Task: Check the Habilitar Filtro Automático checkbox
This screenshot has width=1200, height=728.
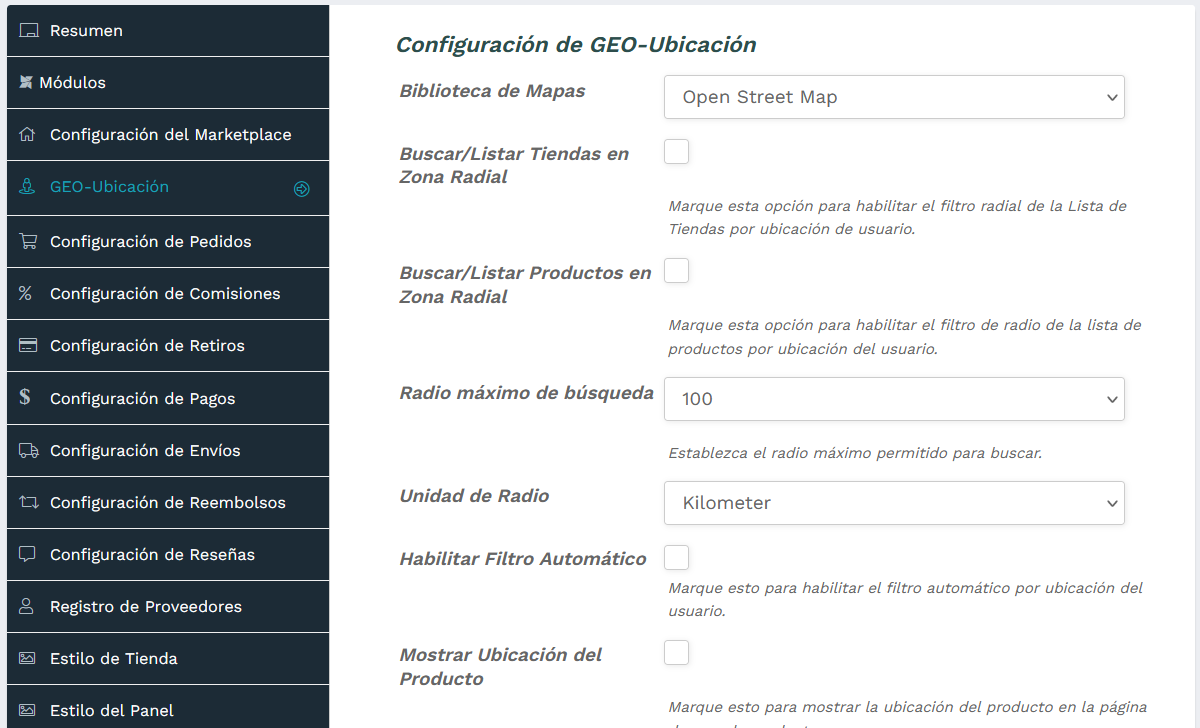Action: 676,557
